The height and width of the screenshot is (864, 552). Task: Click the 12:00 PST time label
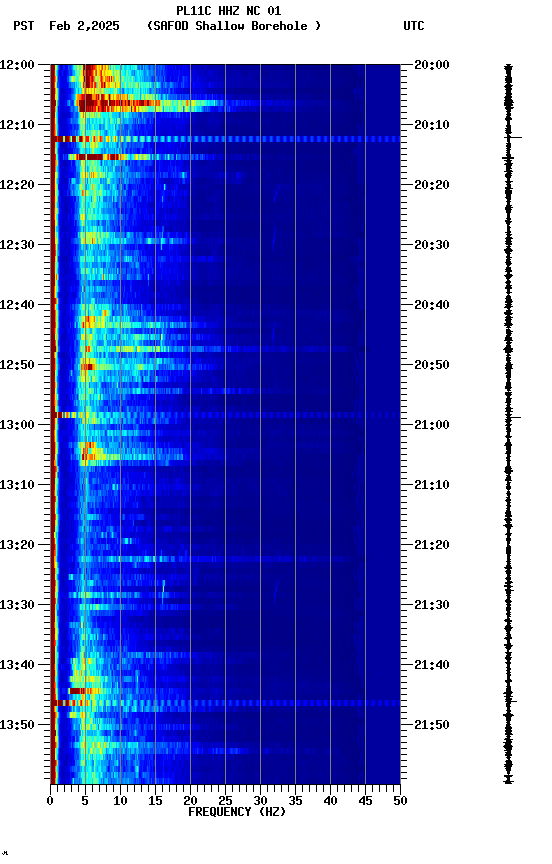17,65
